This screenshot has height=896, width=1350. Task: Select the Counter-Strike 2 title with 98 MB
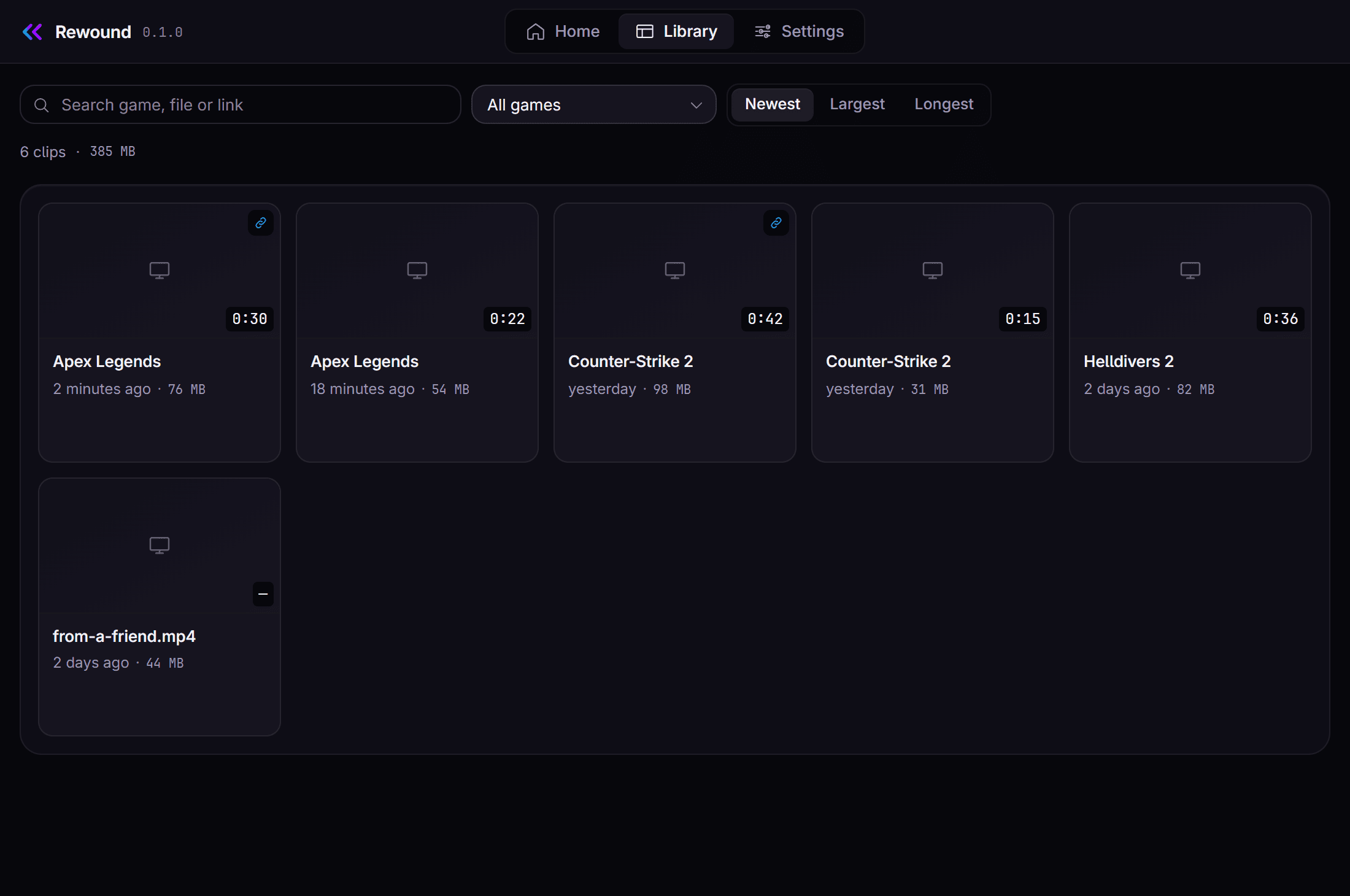point(631,361)
